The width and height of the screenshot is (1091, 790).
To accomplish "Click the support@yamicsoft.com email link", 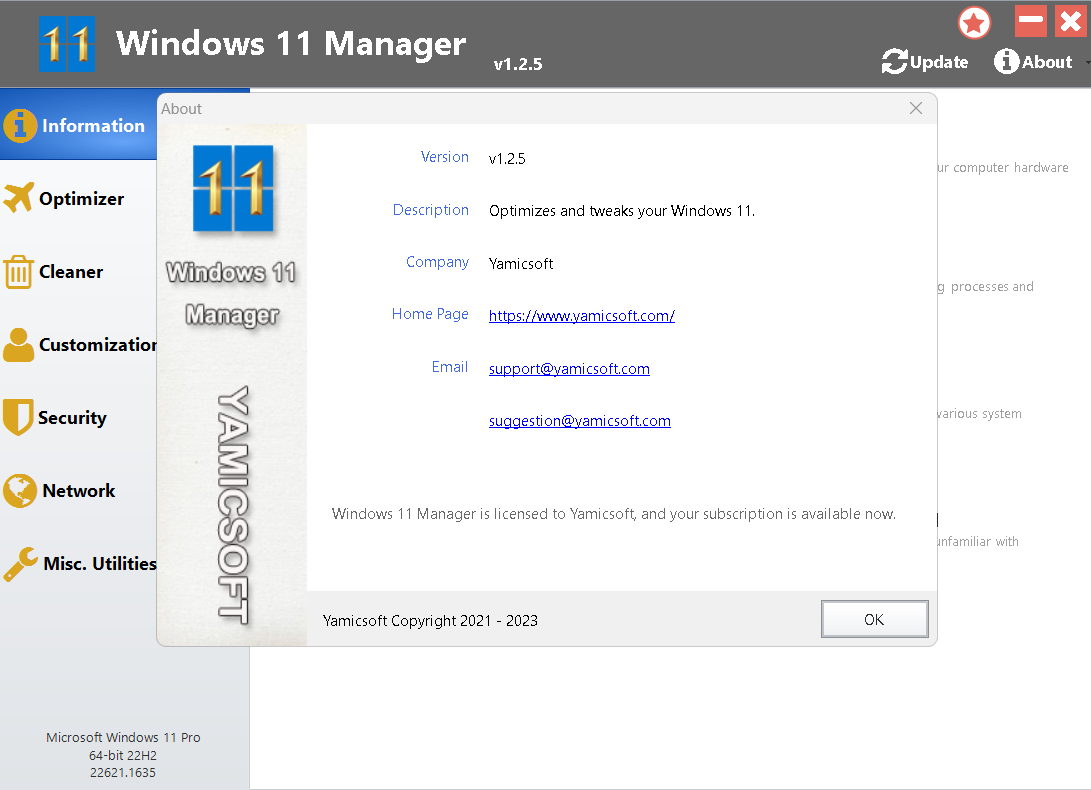I will (569, 369).
